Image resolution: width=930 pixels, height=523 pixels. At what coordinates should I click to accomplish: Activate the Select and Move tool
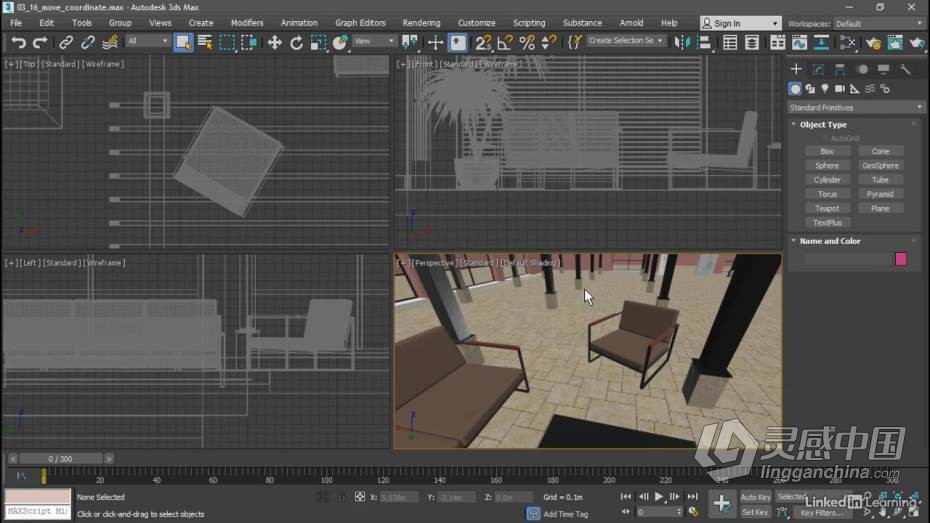[x=274, y=42]
